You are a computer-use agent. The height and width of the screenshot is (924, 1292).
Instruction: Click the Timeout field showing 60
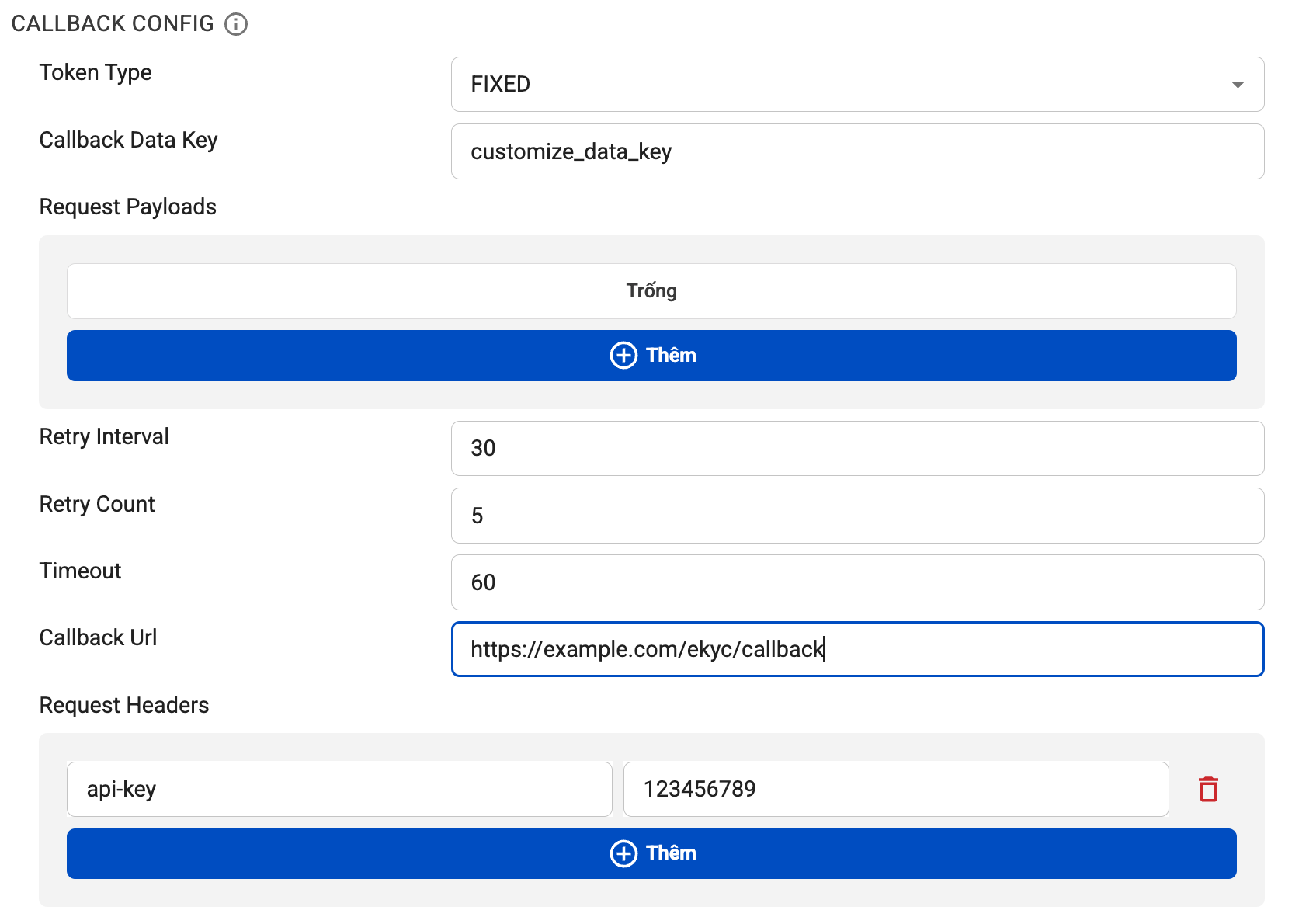click(854, 582)
